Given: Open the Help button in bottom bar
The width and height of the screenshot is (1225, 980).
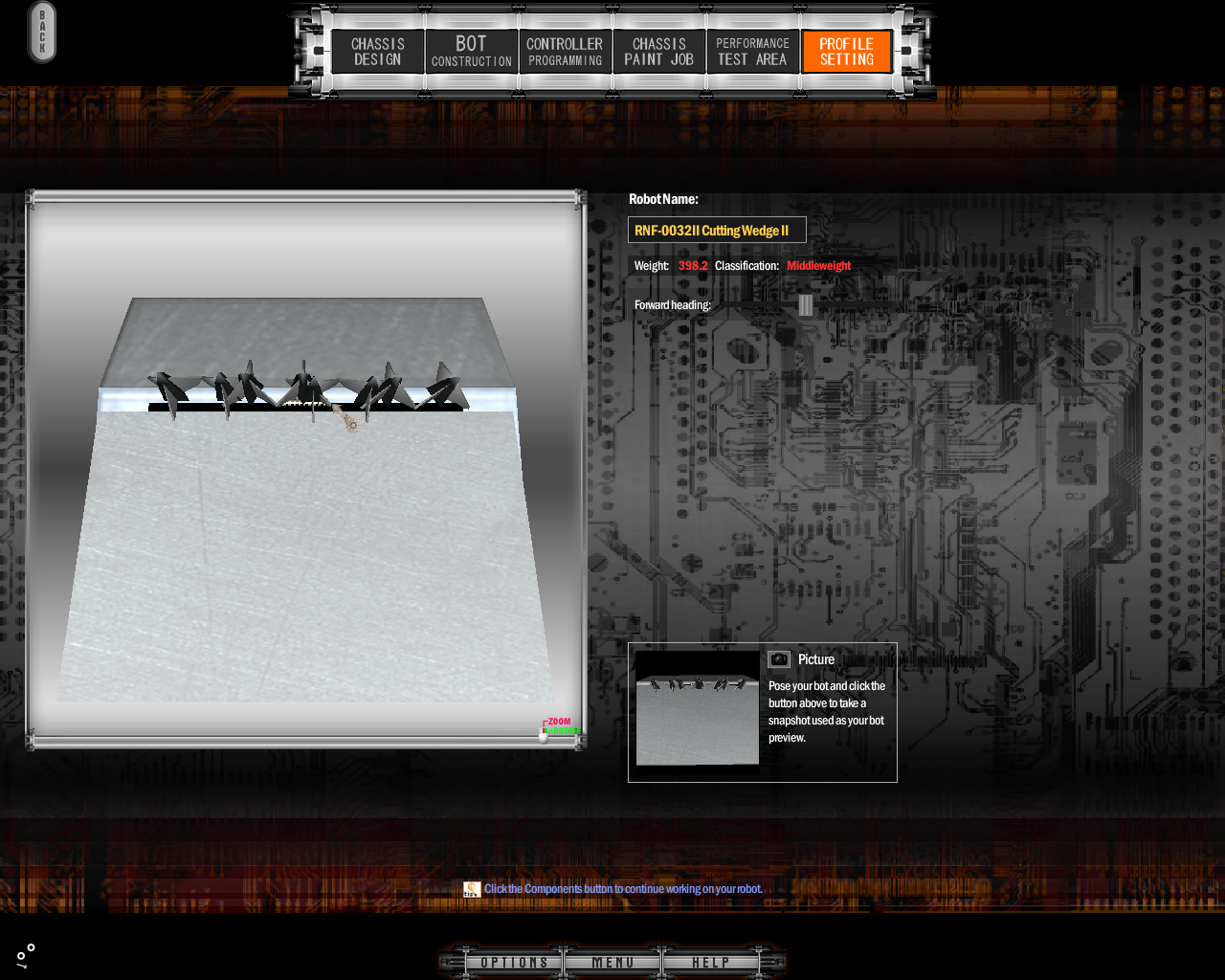Looking at the screenshot, I should (711, 963).
